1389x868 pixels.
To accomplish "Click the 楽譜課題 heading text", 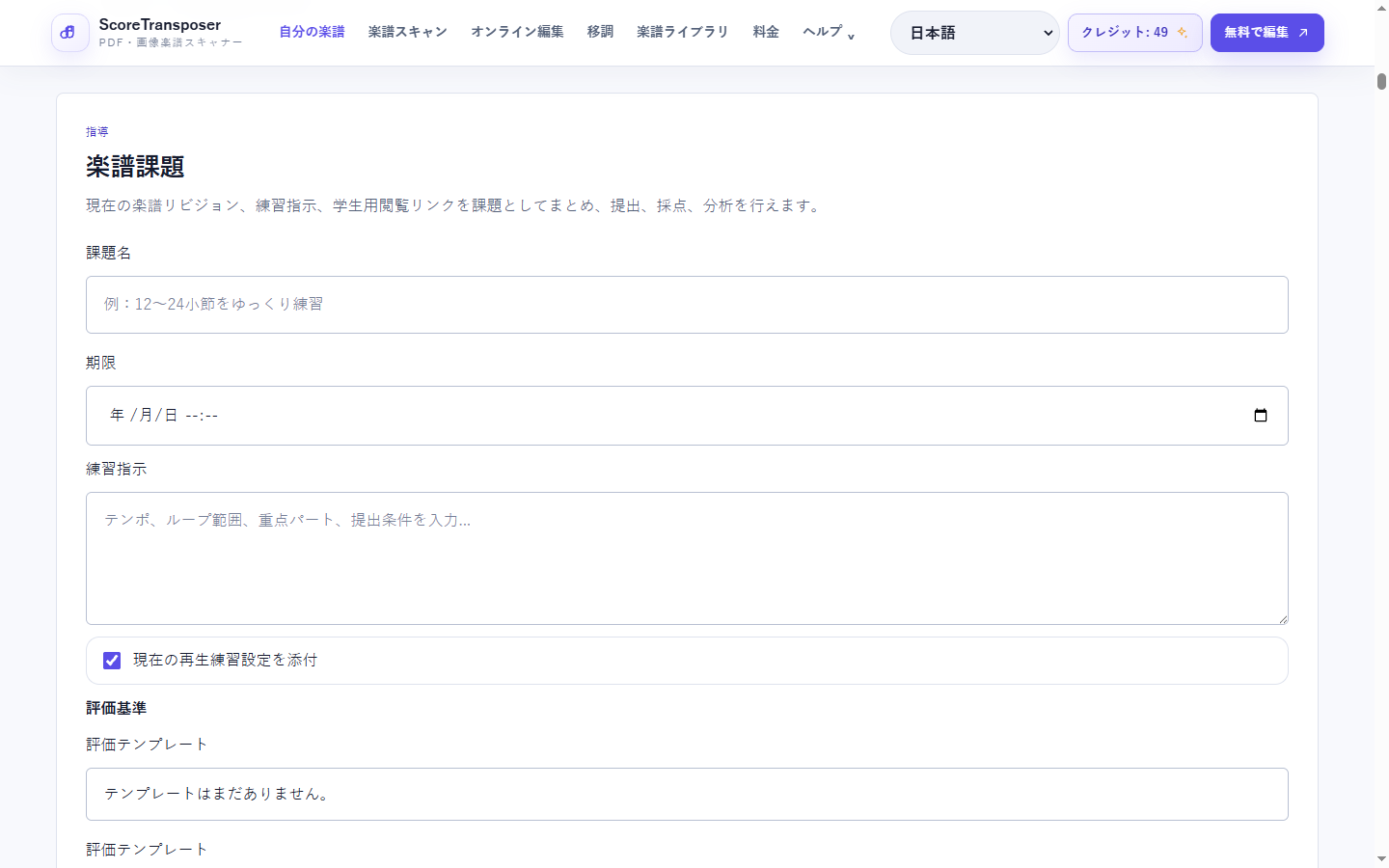I will [x=135, y=167].
